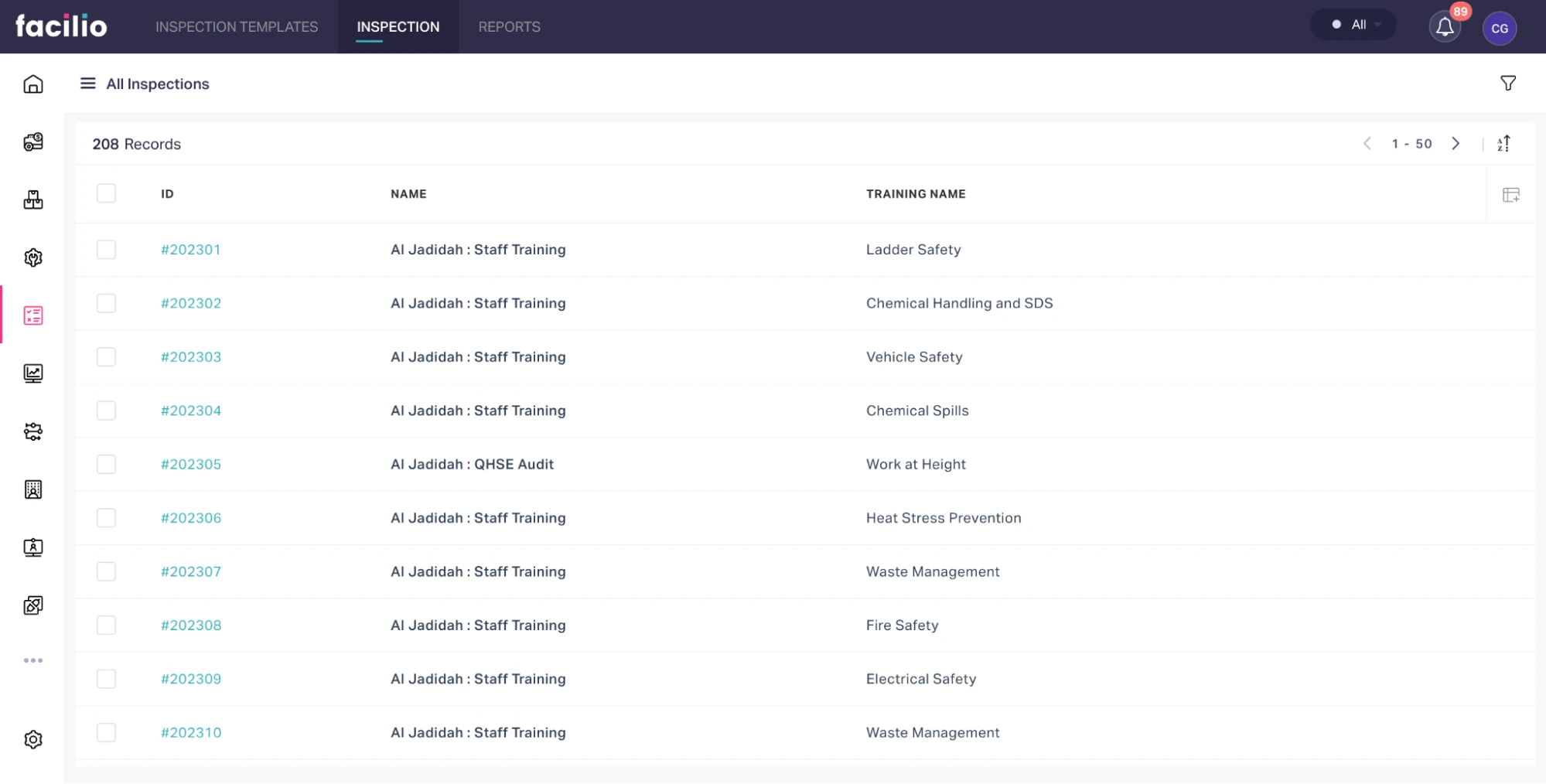This screenshot has width=1546, height=784.
Task: Go to next page of records
Action: 1456,144
